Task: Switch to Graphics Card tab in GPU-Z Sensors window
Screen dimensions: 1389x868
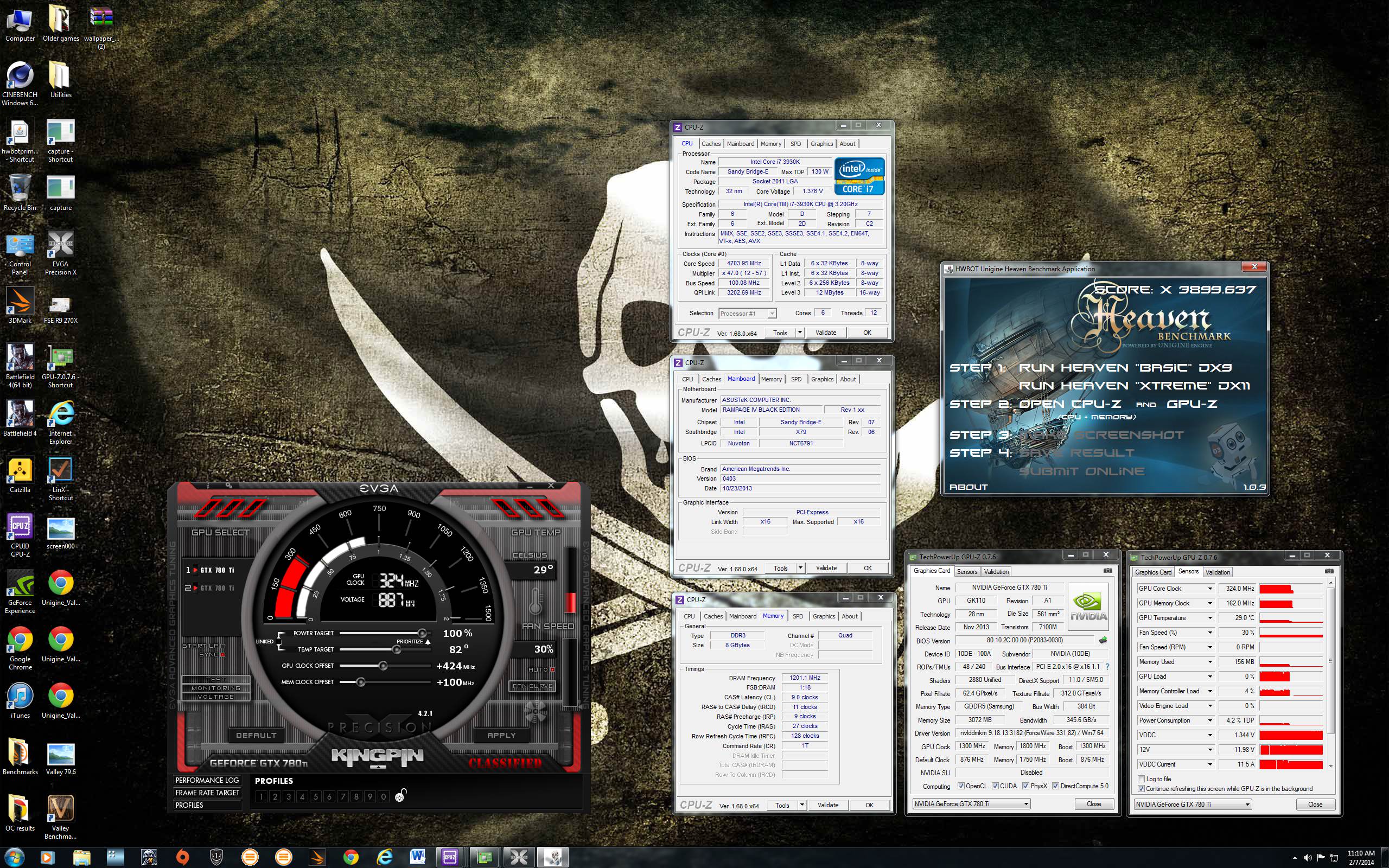Action: tap(1153, 572)
